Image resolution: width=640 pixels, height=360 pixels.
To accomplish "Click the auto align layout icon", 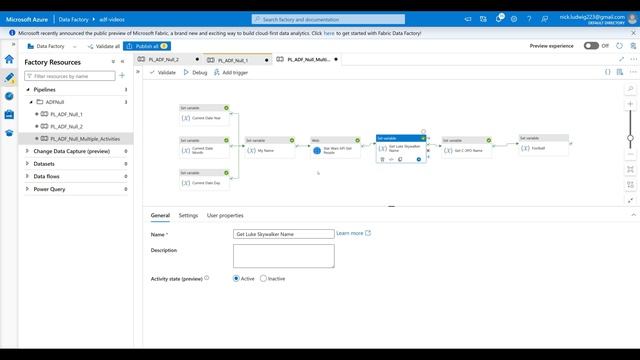I will [x=630, y=185].
